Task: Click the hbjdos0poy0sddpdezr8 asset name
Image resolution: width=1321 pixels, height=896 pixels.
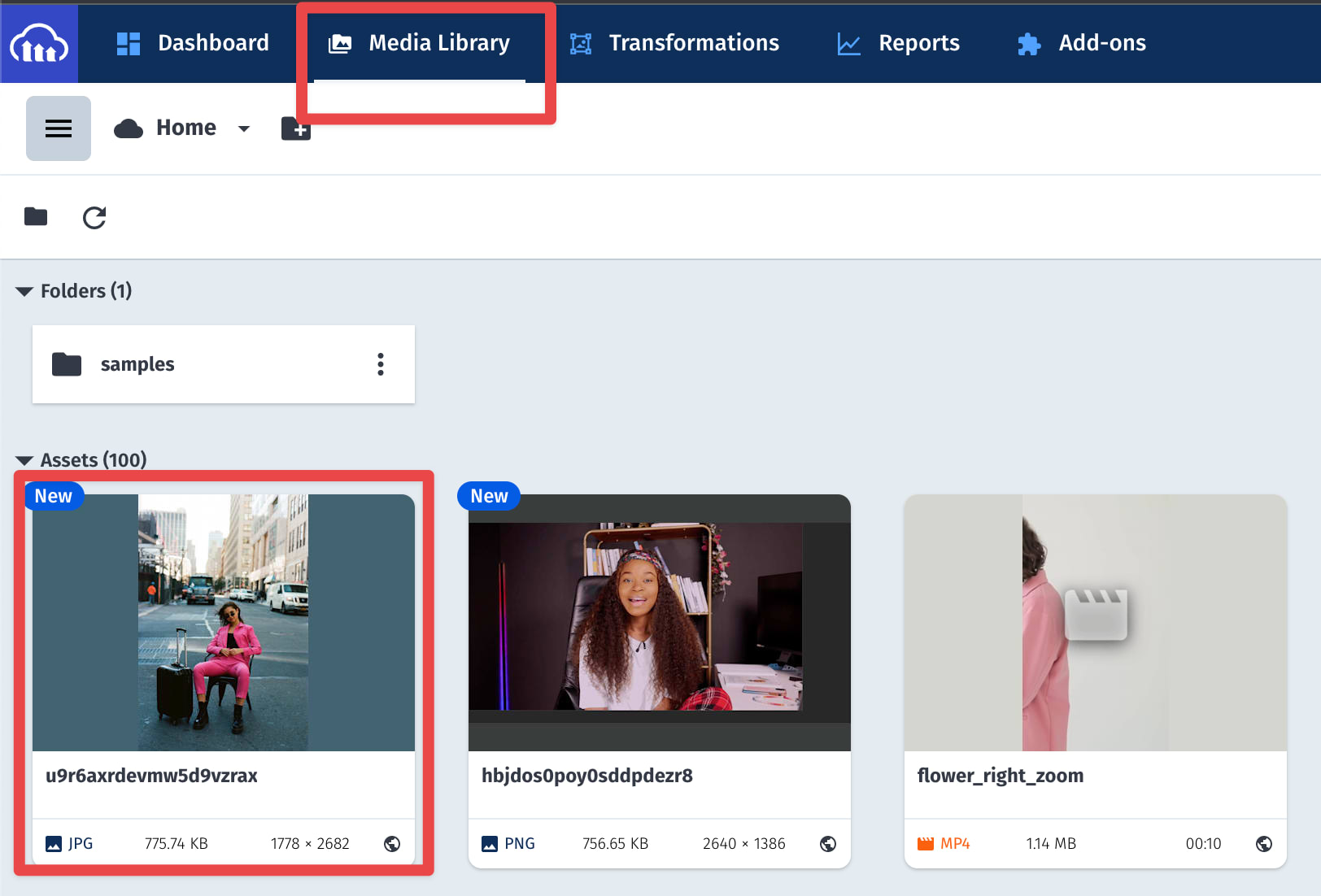Action: point(587,776)
